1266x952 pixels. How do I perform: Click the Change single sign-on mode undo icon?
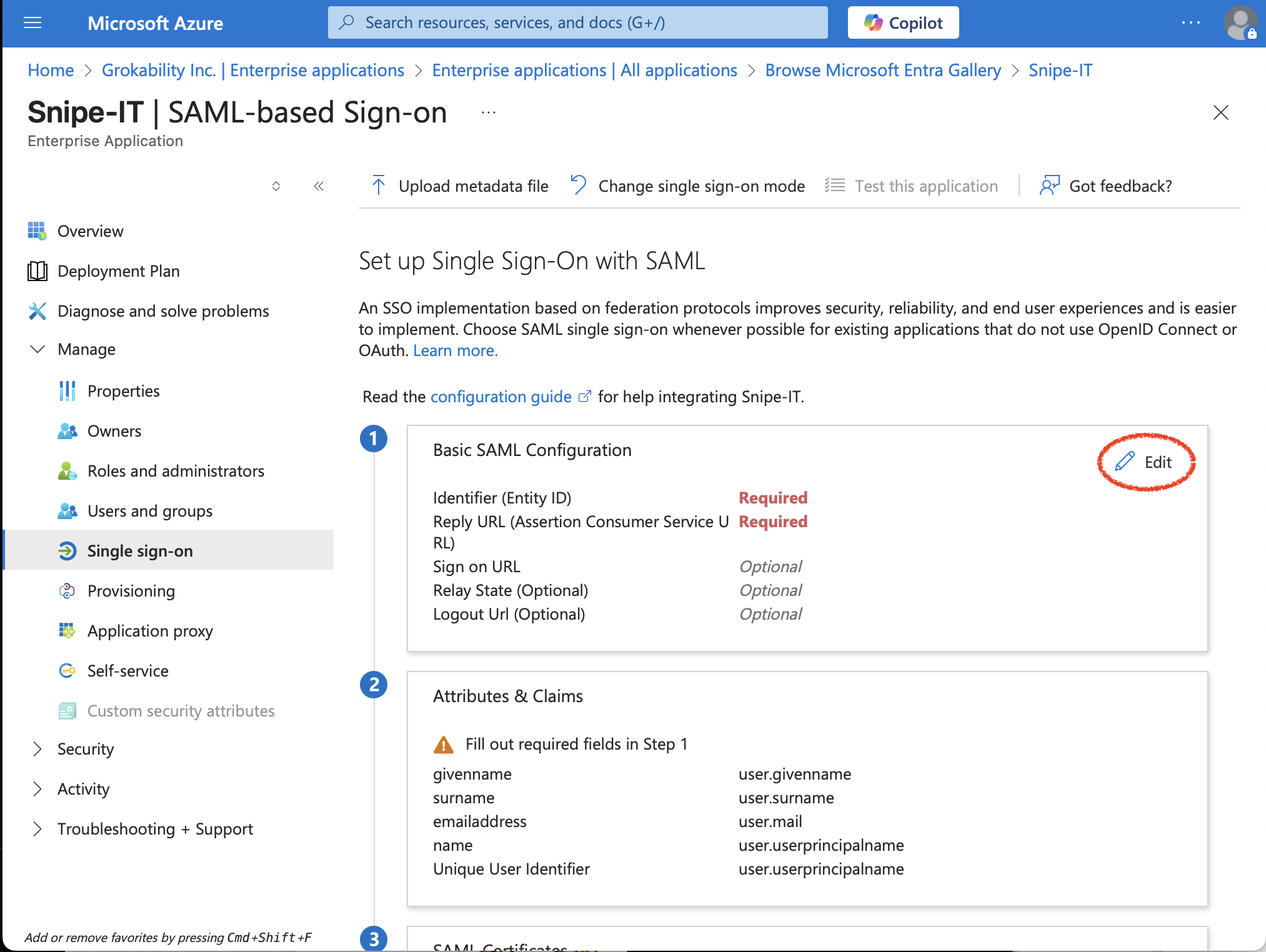pyautogui.click(x=579, y=186)
